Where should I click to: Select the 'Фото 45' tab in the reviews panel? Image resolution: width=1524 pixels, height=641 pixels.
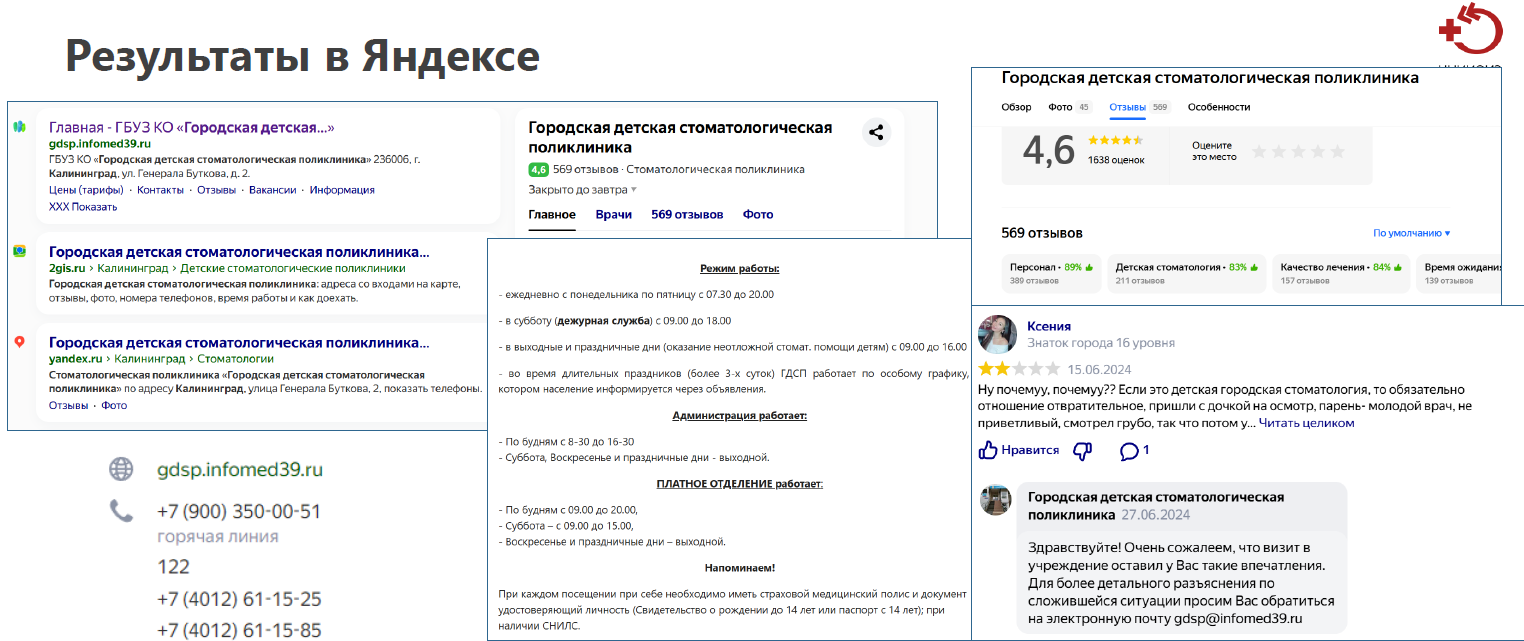[1070, 107]
